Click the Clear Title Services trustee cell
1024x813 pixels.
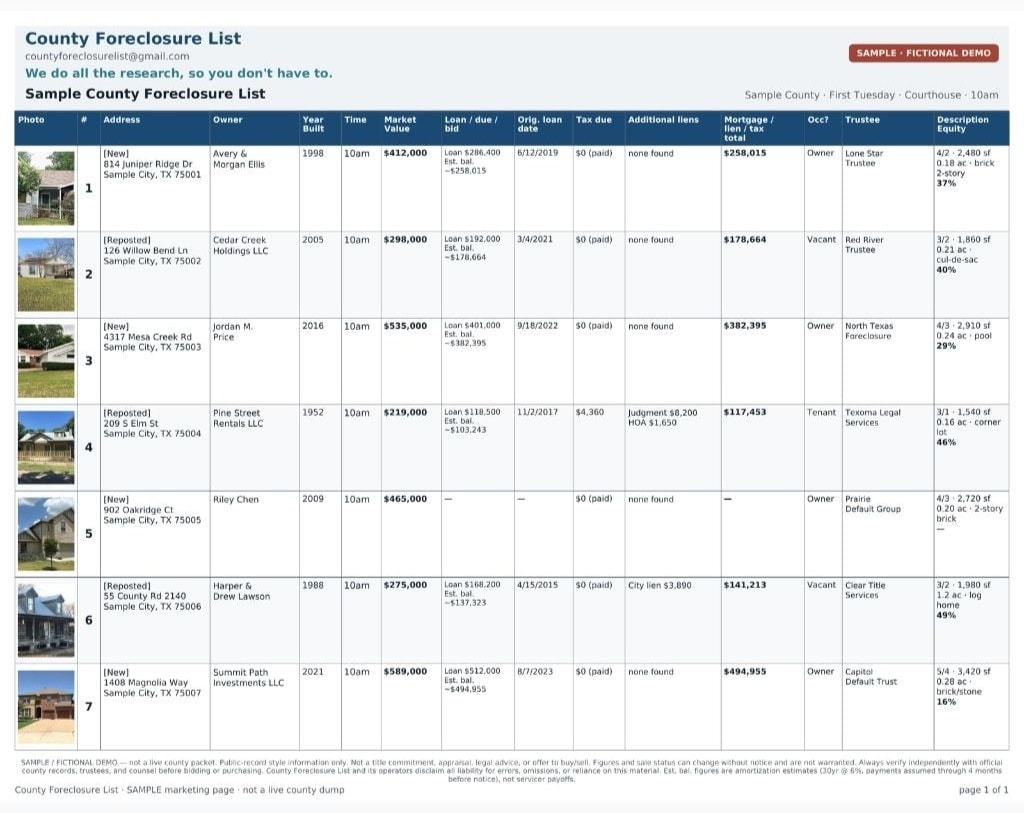click(x=865, y=590)
